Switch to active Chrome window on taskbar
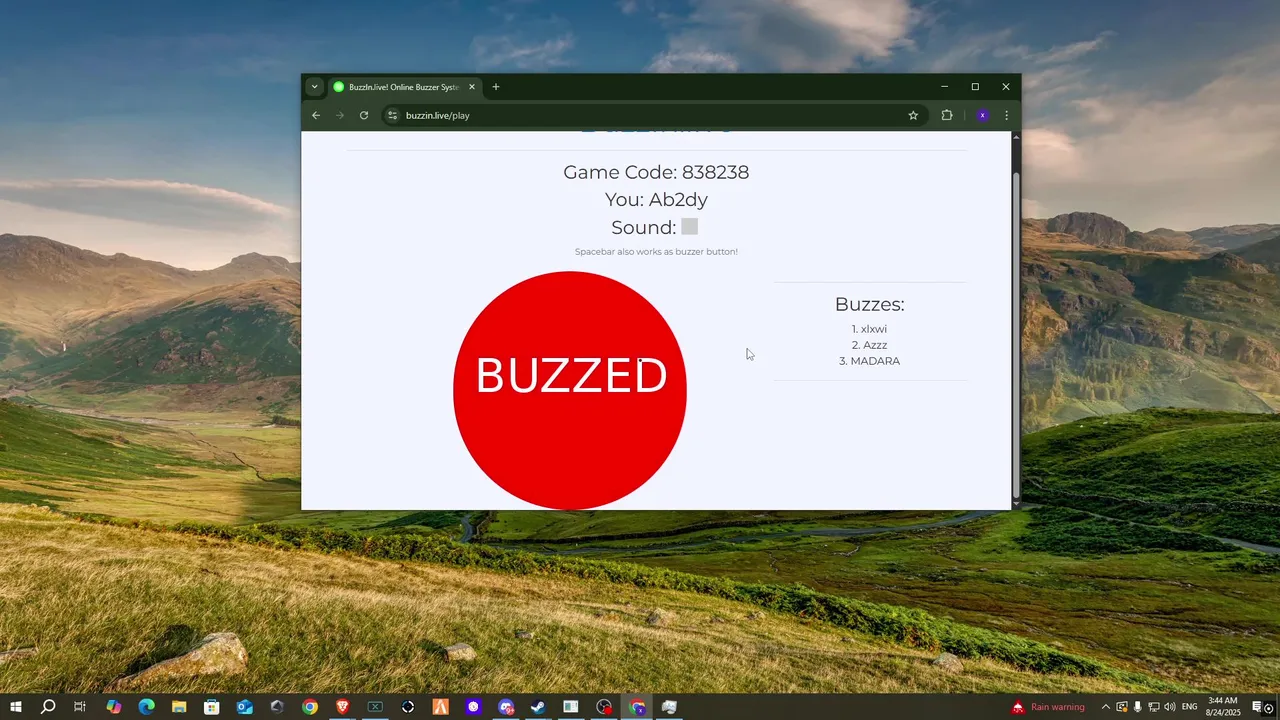This screenshot has width=1280, height=720. [x=637, y=707]
